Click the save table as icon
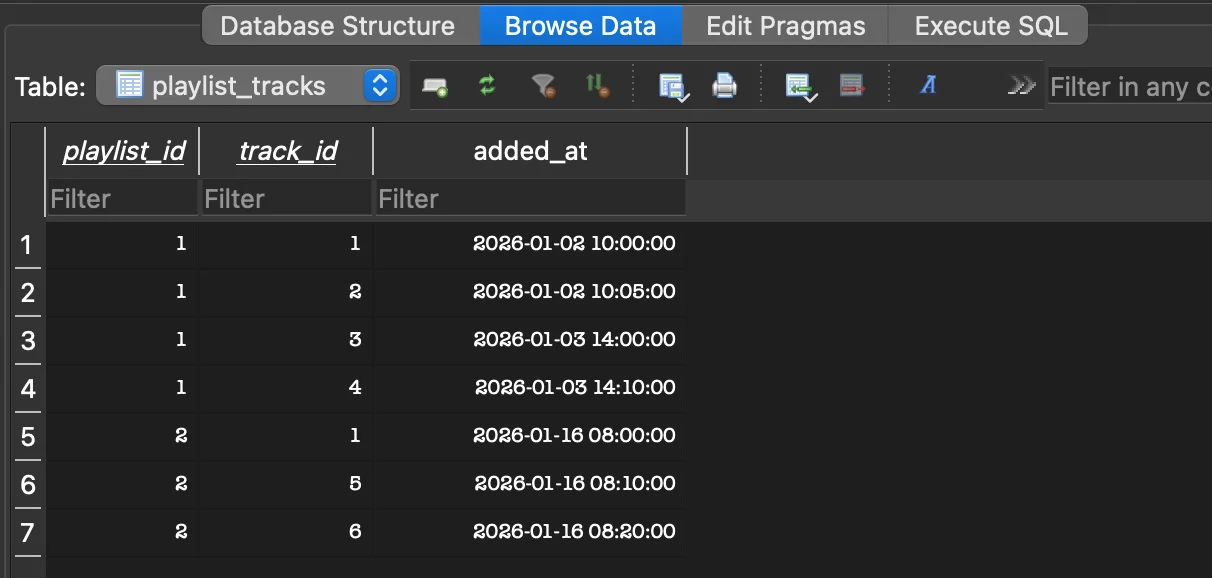Image resolution: width=1212 pixels, height=578 pixels. [x=674, y=86]
